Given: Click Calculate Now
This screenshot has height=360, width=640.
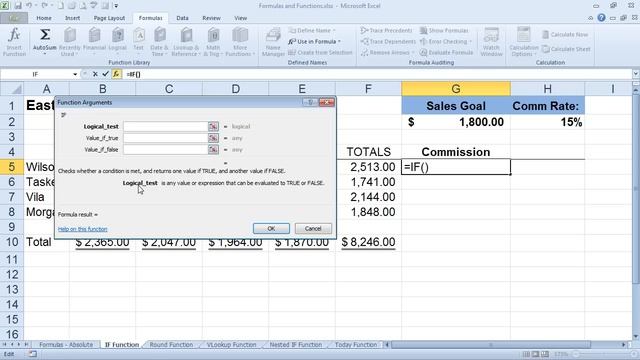Looking at the screenshot, I should [x=565, y=35].
